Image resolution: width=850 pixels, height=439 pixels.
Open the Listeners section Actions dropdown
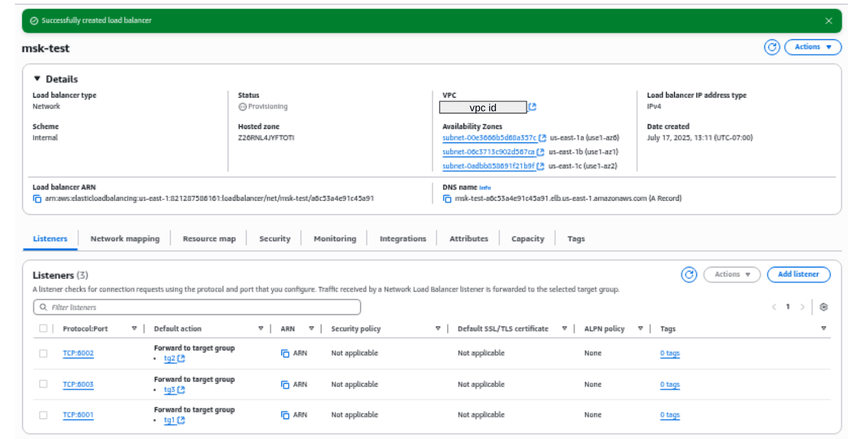click(731, 274)
